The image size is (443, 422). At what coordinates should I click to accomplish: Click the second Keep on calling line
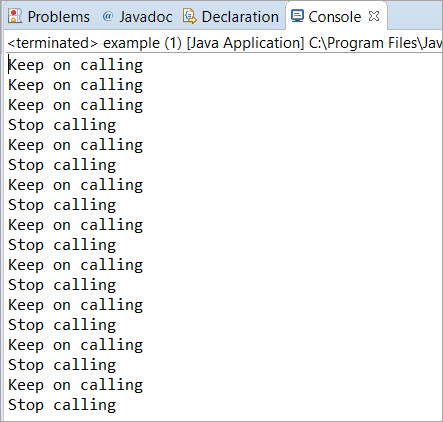point(76,85)
